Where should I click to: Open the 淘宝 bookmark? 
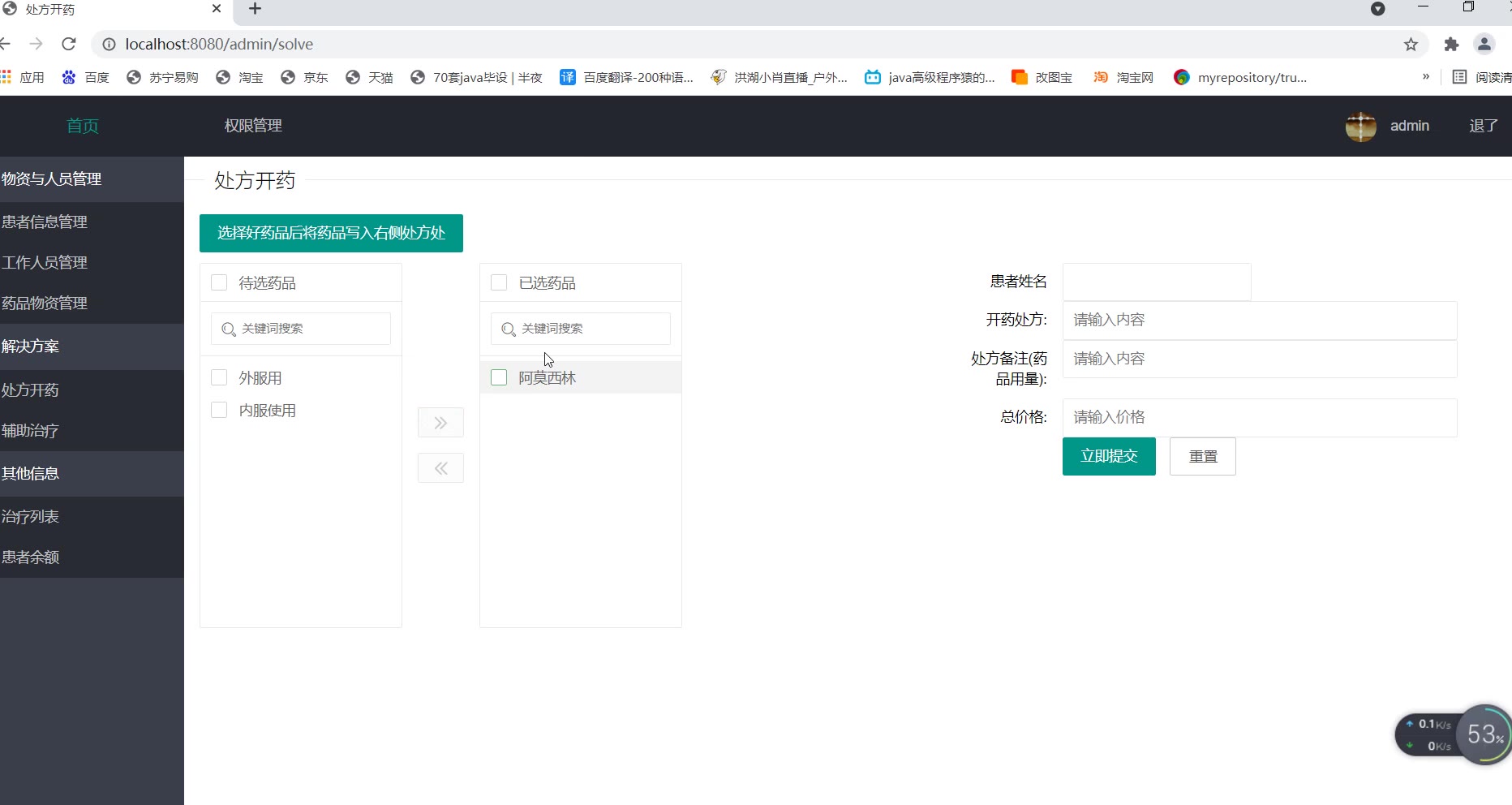click(239, 77)
